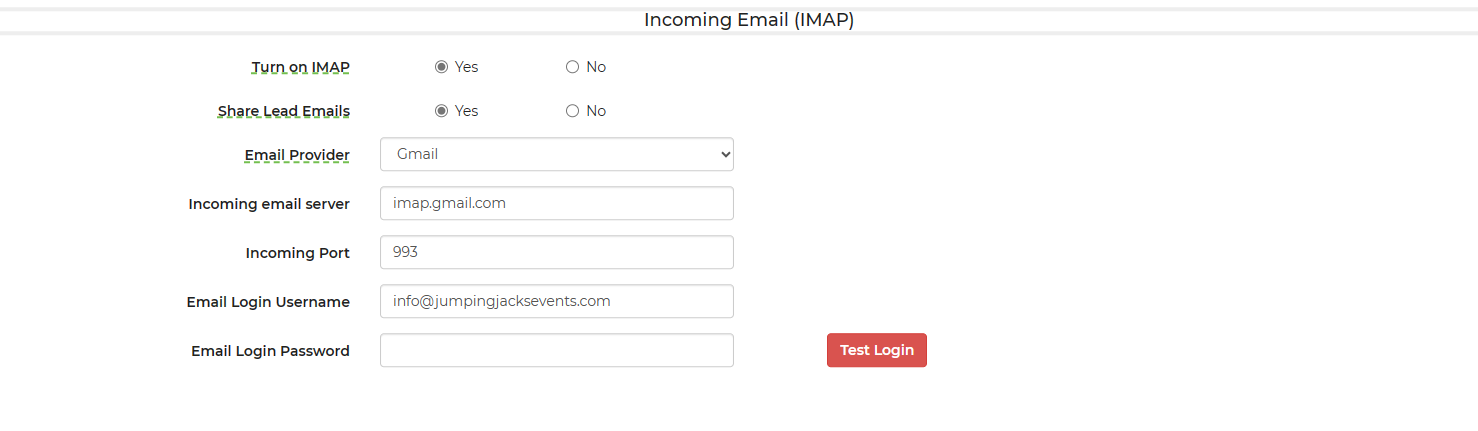
Task: Select Yes for Turn on IMAP
Action: click(x=441, y=67)
